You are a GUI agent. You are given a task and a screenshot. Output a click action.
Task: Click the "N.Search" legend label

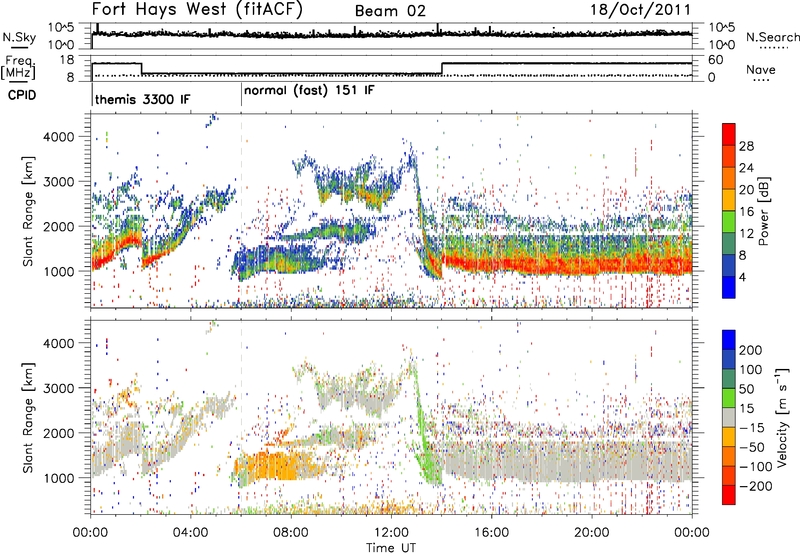coord(773,37)
